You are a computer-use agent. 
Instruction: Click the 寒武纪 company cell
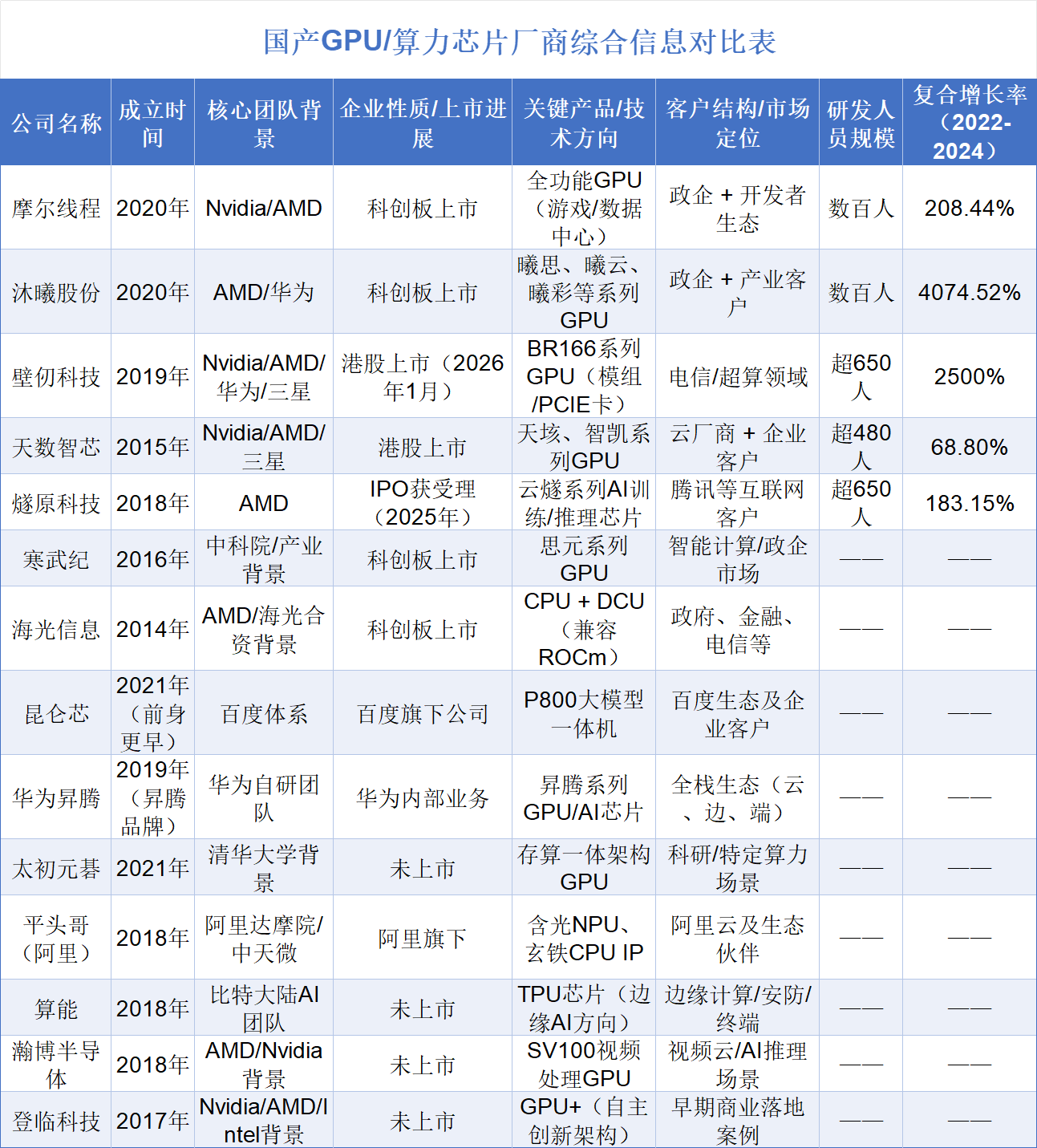56,558
